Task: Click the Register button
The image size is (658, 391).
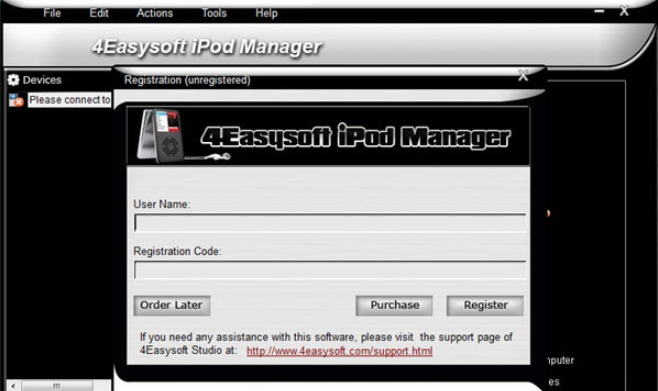Action: coord(485,305)
